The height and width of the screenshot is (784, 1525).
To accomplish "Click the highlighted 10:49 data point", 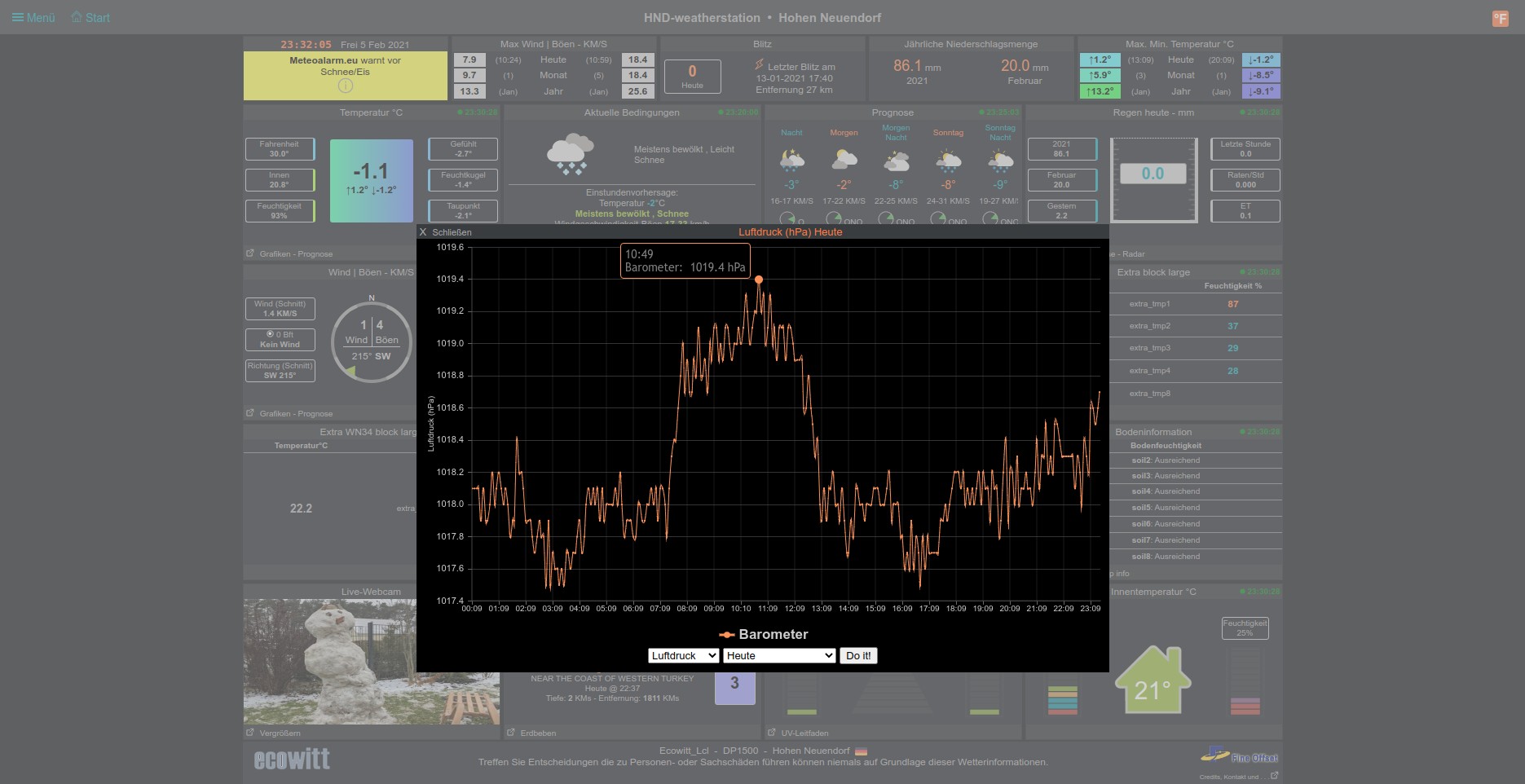I will 759,280.
